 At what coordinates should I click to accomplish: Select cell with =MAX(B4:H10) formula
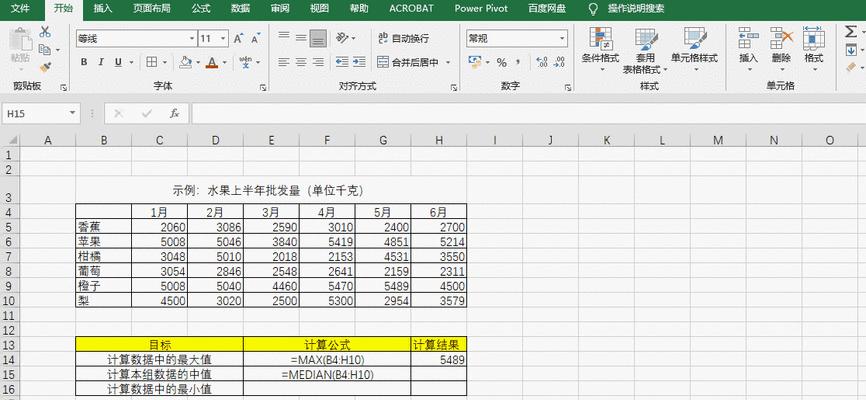pos(327,360)
